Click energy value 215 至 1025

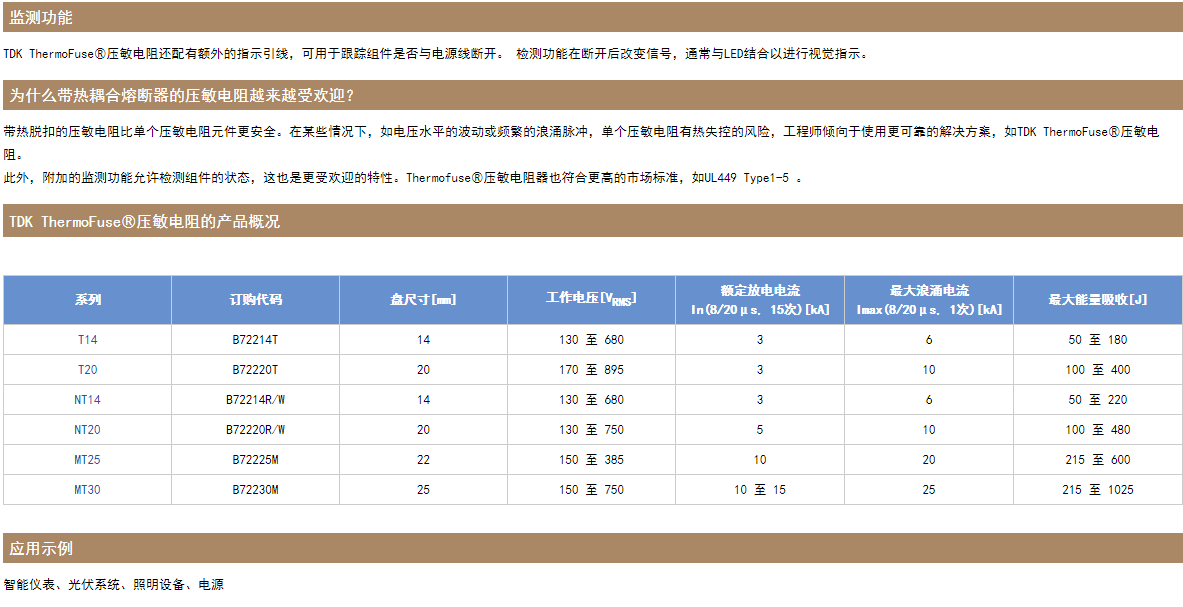[x=1098, y=490]
